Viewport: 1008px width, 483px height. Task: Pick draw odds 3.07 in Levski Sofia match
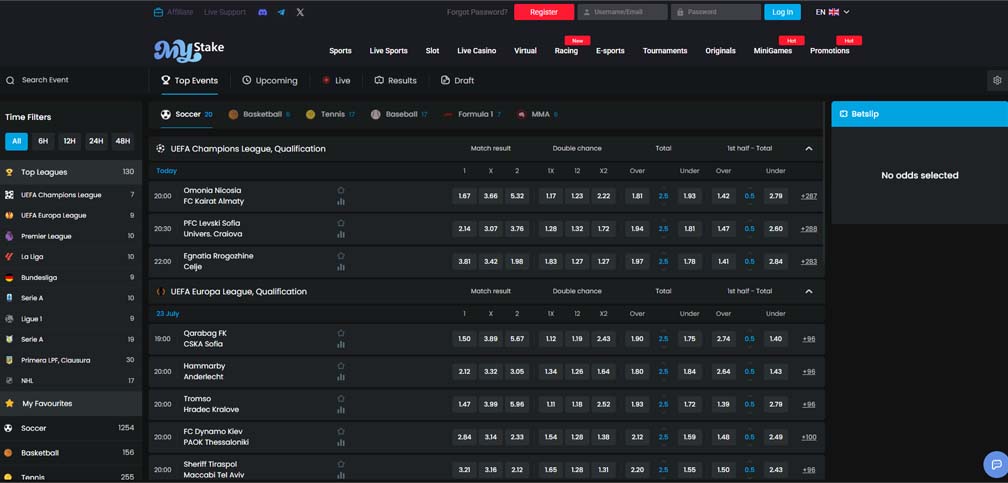[x=490, y=229]
